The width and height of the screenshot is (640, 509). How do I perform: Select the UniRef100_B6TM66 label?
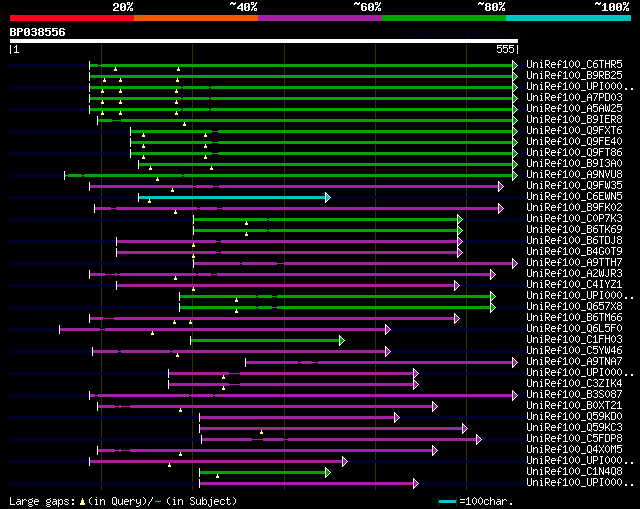[x=574, y=318]
